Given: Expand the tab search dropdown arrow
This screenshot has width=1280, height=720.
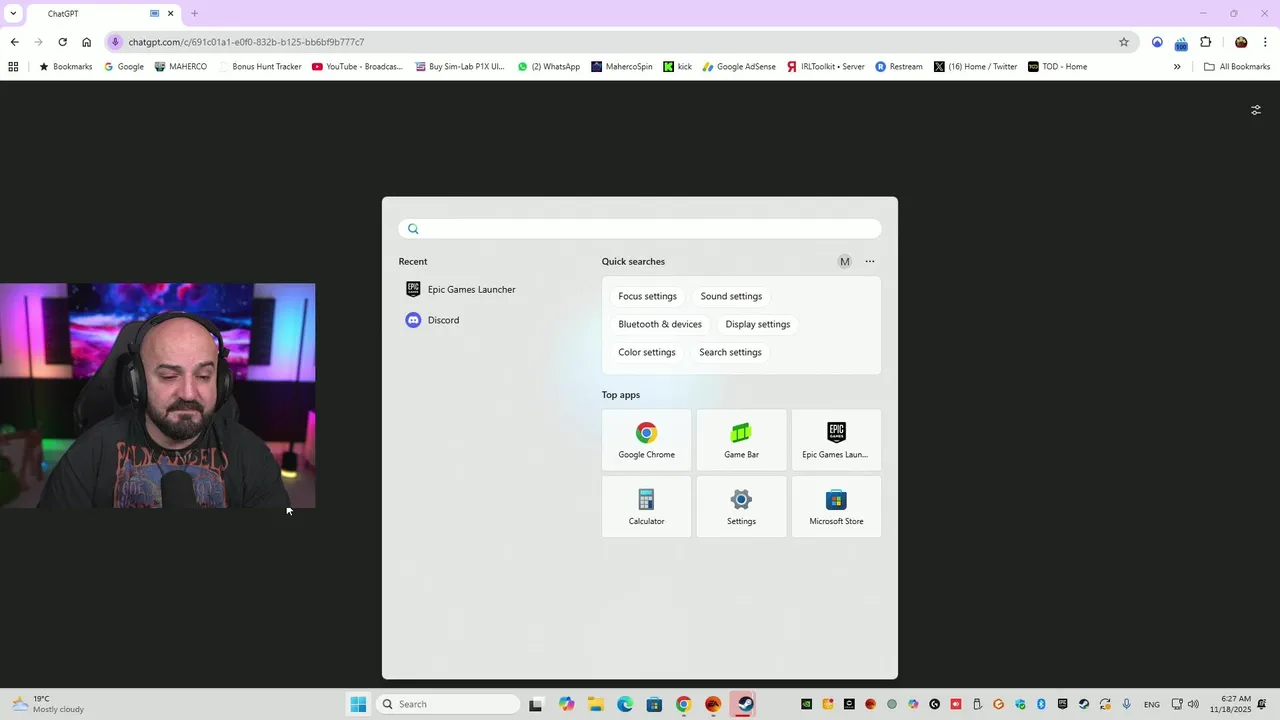Looking at the screenshot, I should (13, 14).
